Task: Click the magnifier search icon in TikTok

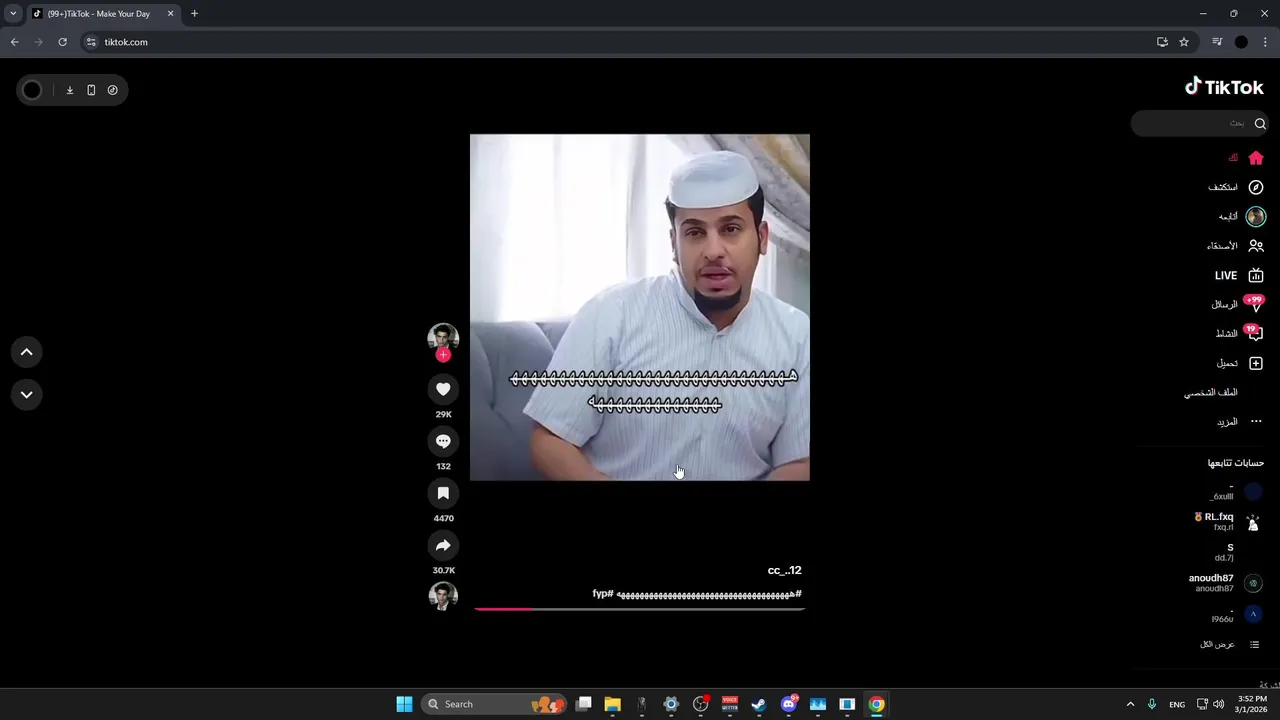Action: click(1260, 124)
